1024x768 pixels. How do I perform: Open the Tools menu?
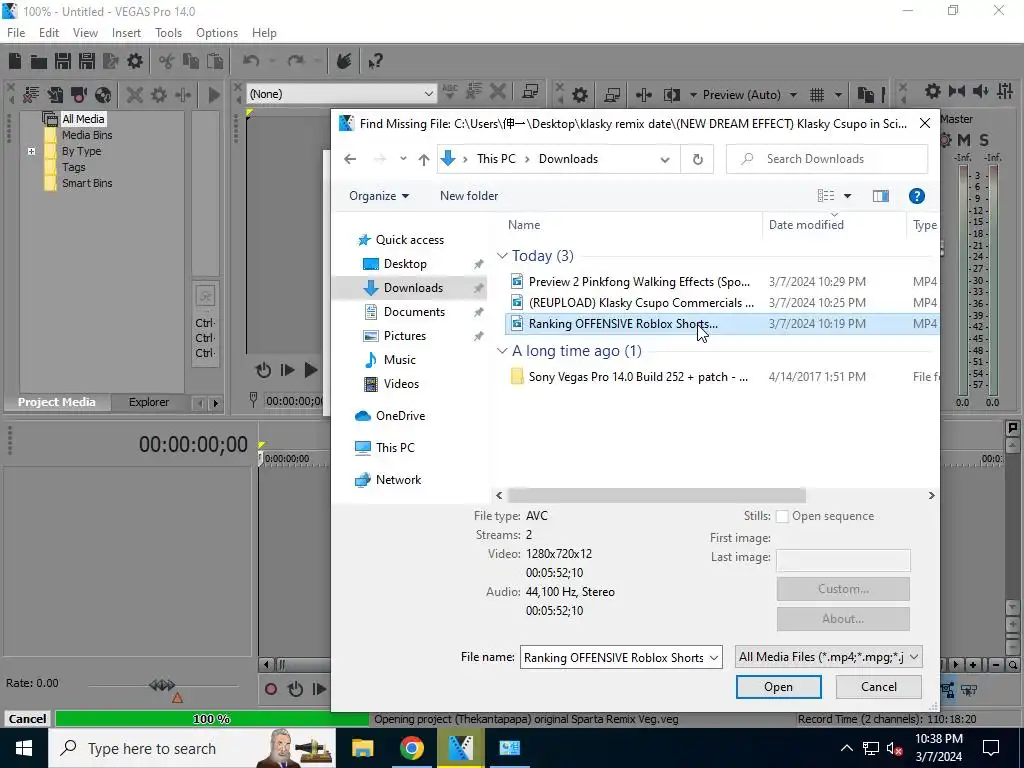[x=168, y=33]
